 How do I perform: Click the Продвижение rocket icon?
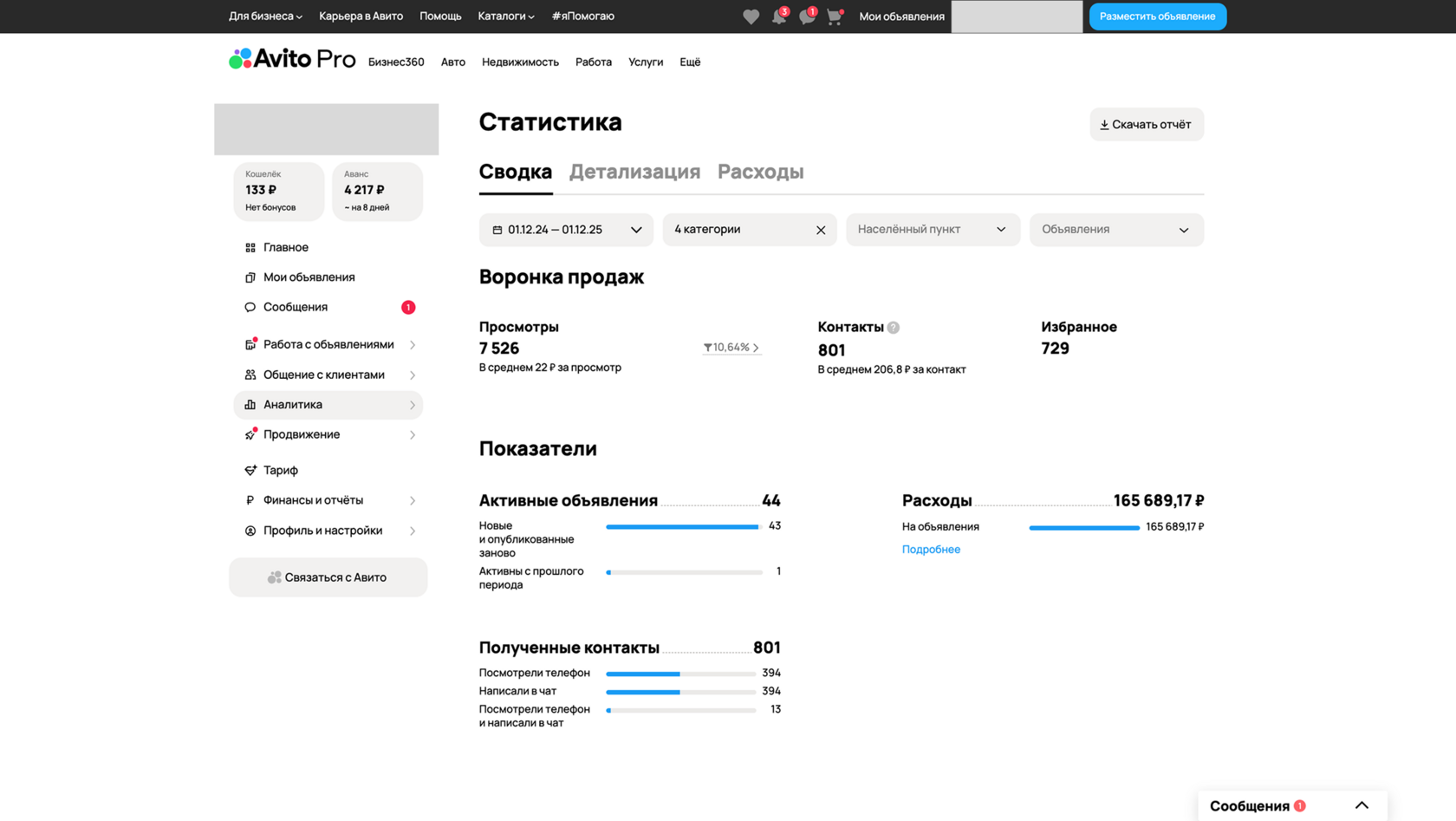pyautogui.click(x=250, y=434)
